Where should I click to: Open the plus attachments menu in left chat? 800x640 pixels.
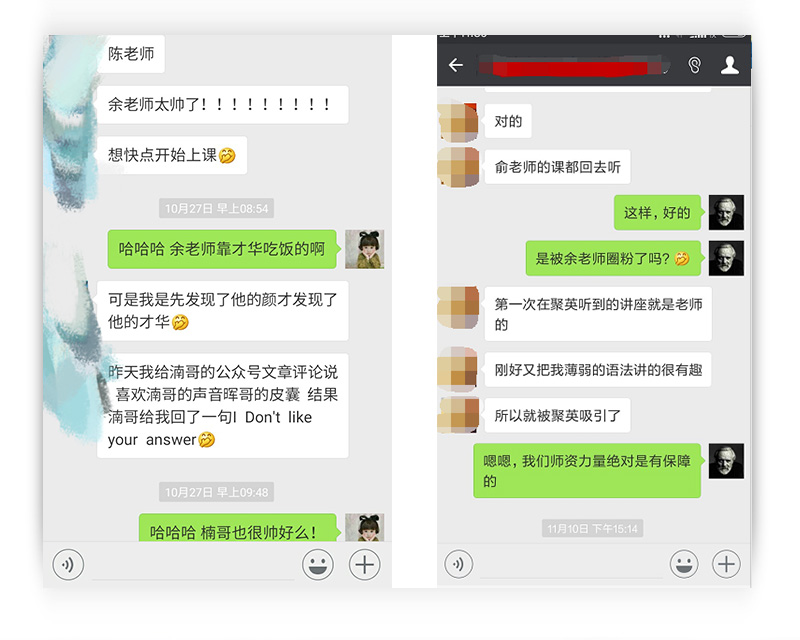coord(364,564)
